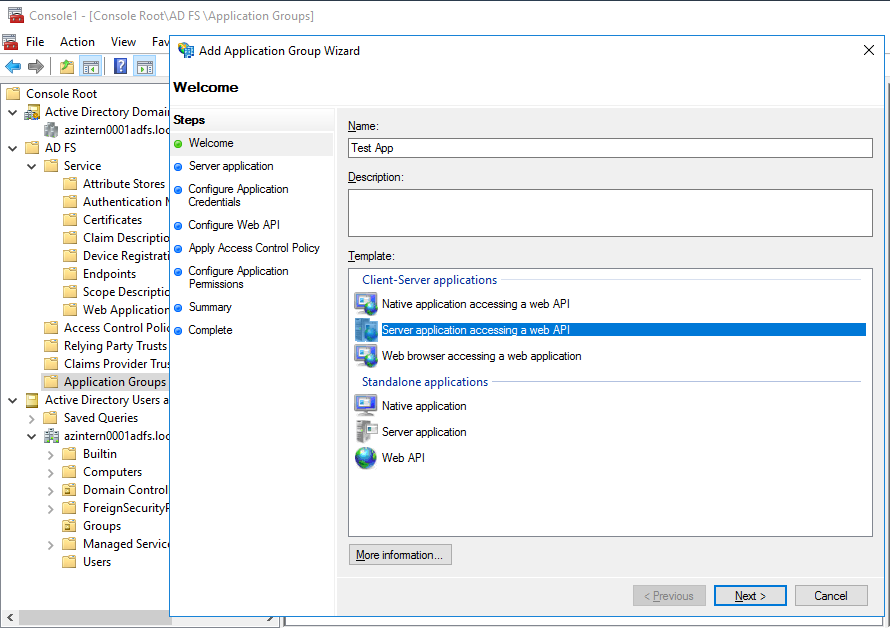890x628 pixels.
Task: Cancel the Add Application Group Wizard
Action: pyautogui.click(x=830, y=596)
